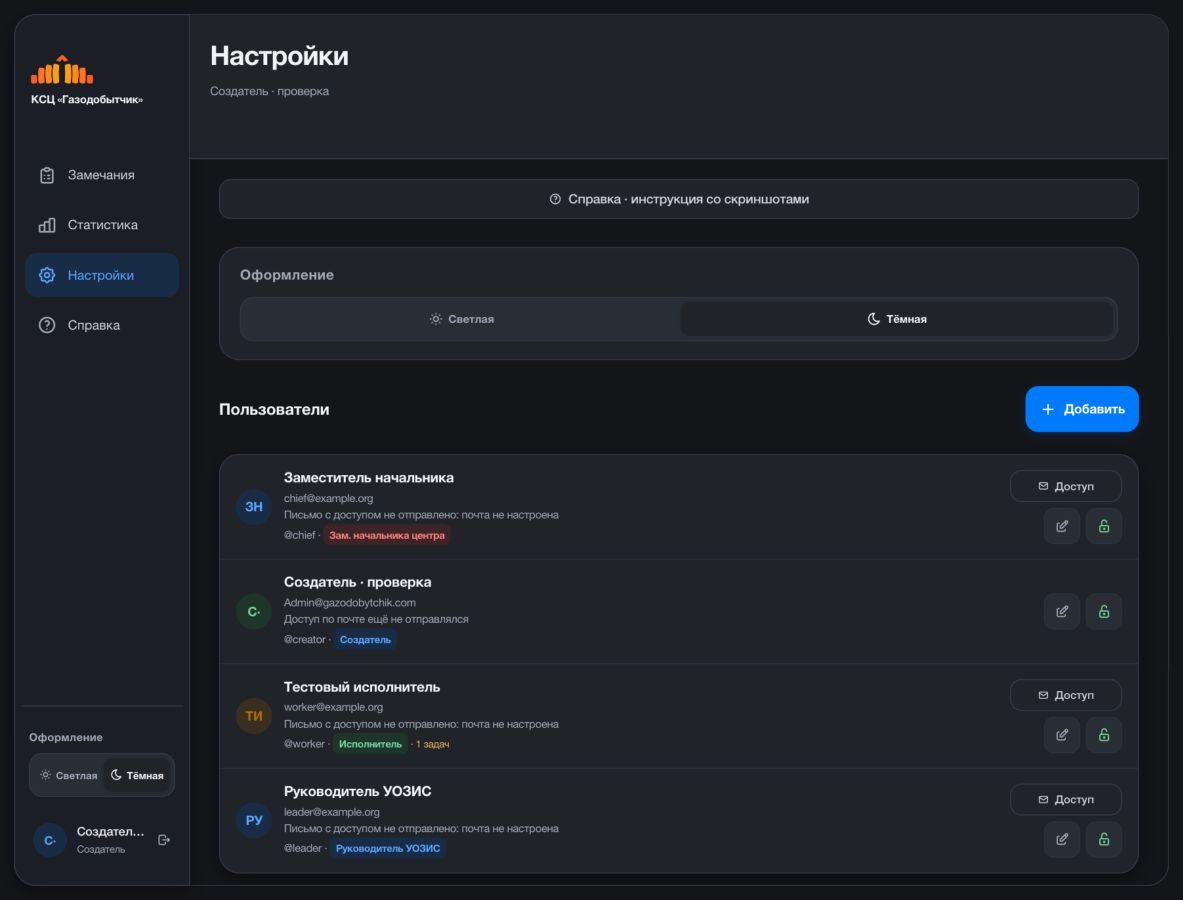Go to the Статистика page
This screenshot has width=1183, height=900.
click(102, 225)
